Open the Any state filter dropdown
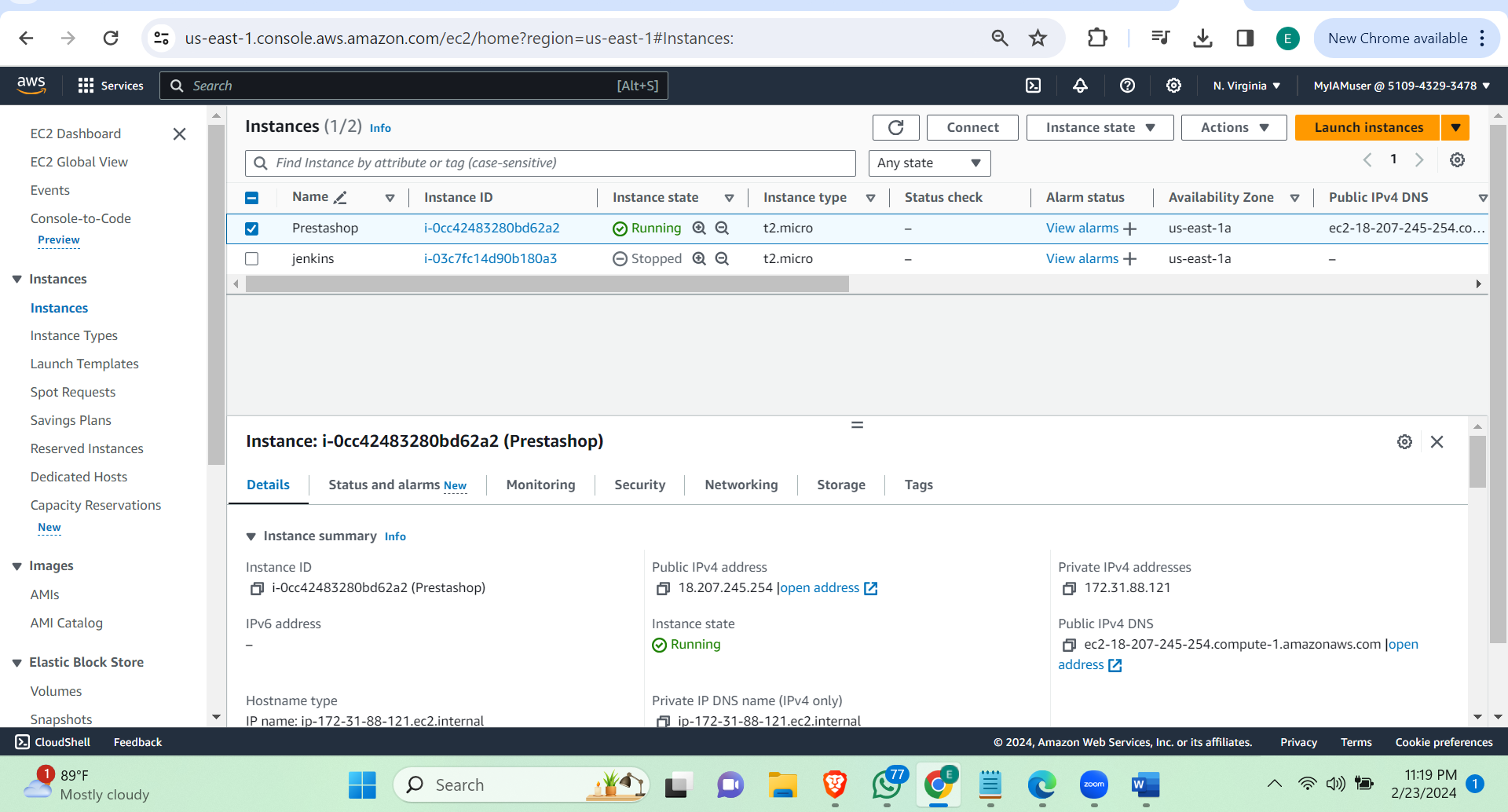The height and width of the screenshot is (812, 1508). point(929,163)
